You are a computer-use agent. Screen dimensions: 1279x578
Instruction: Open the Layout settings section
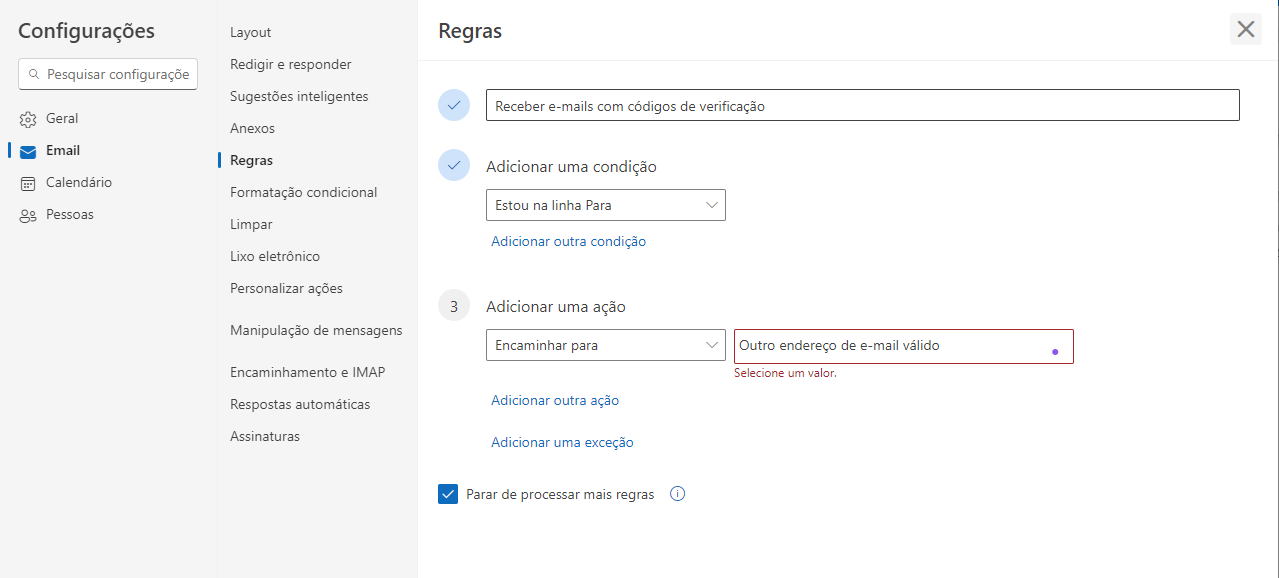[251, 32]
